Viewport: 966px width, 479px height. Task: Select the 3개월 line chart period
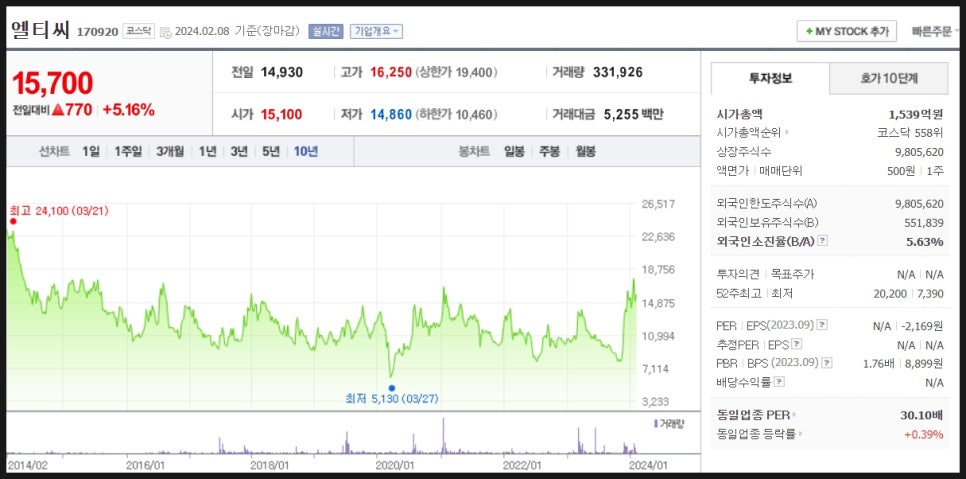(x=170, y=151)
